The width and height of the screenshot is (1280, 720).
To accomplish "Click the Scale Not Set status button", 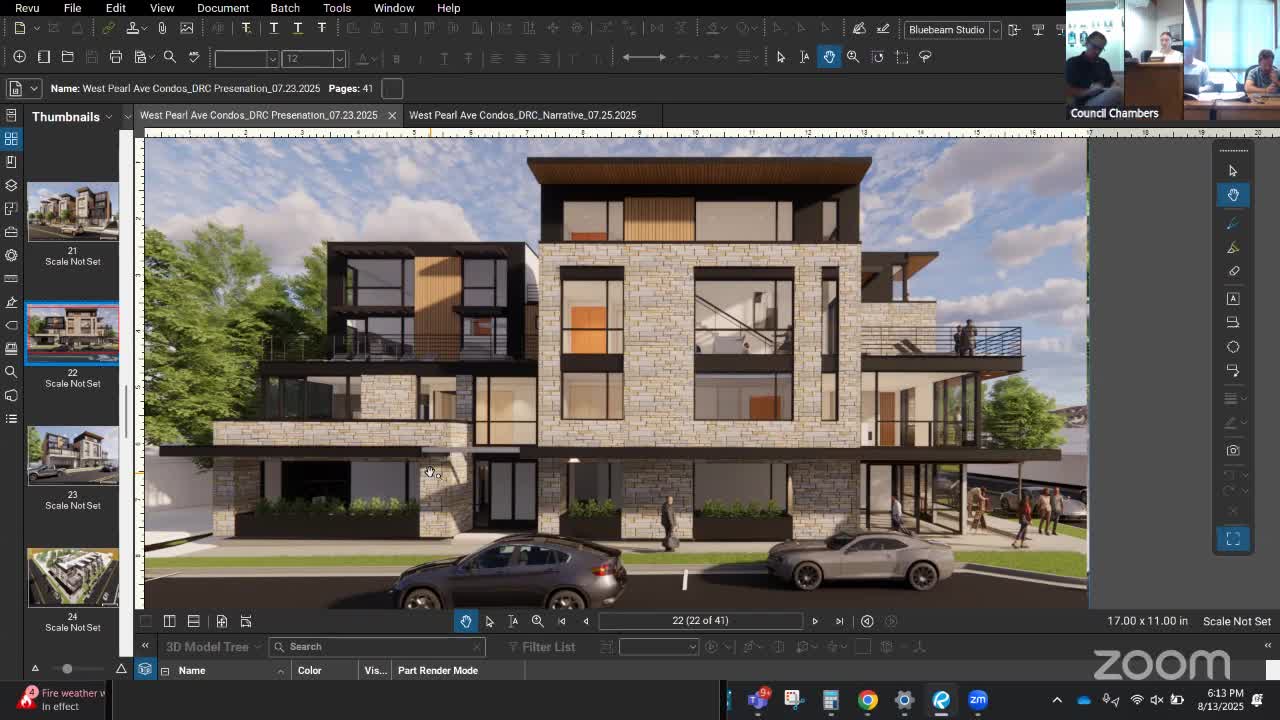I will coord(1236,621).
